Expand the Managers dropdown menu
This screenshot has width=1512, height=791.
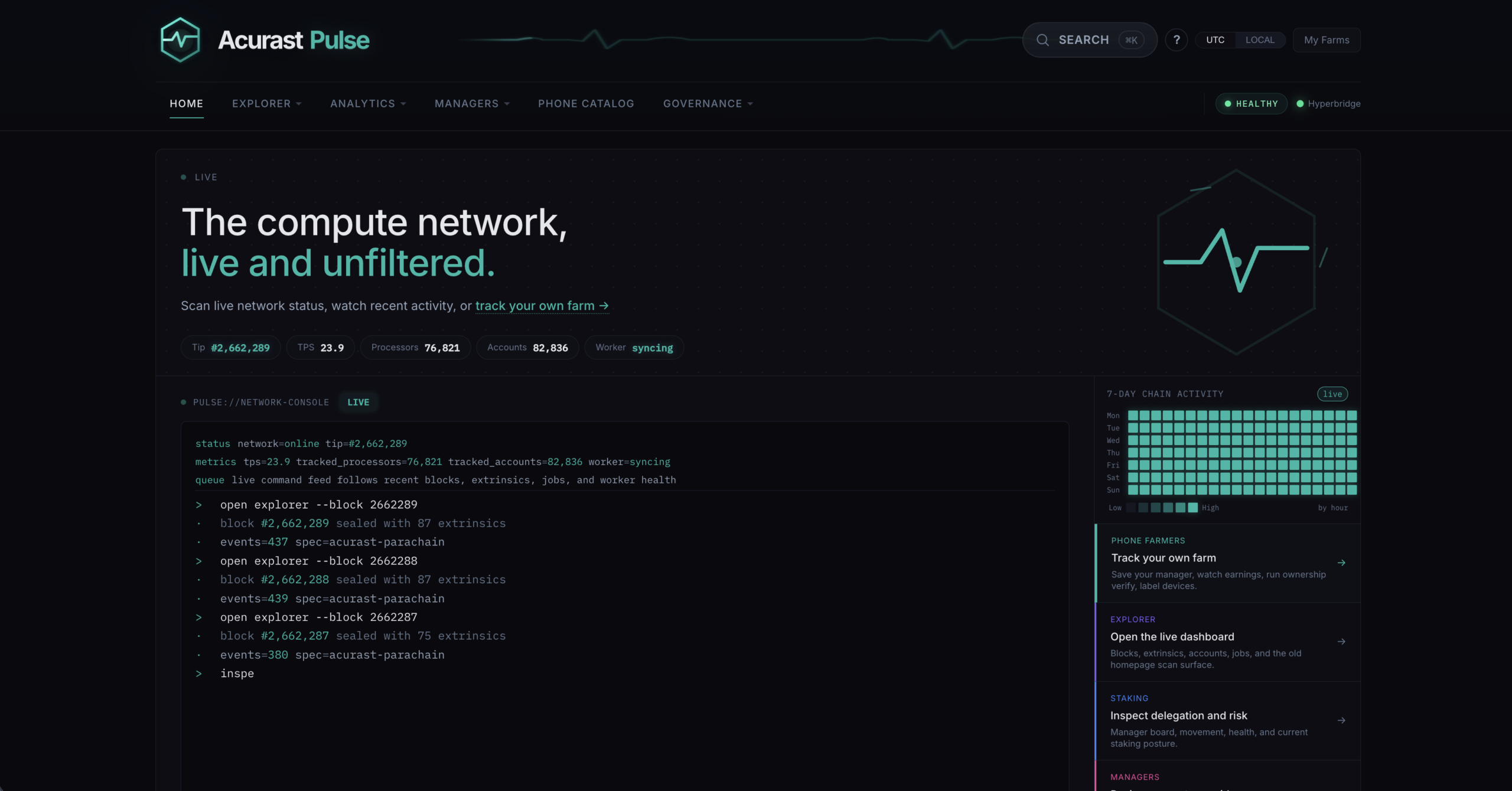coord(472,103)
